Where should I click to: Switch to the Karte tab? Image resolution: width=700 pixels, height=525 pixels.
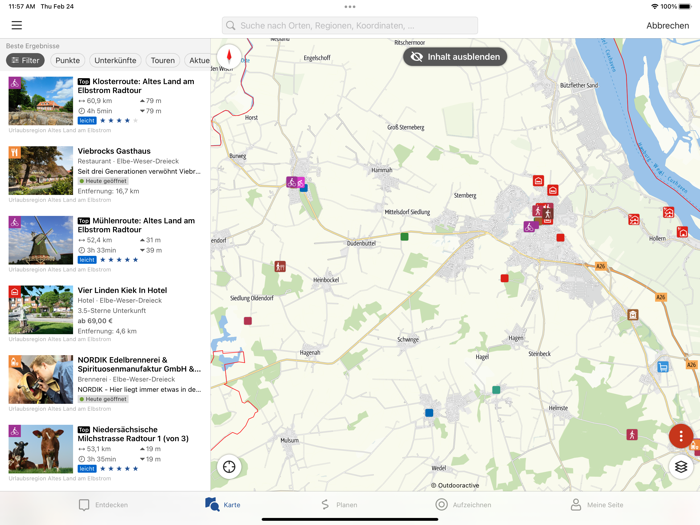(x=223, y=504)
